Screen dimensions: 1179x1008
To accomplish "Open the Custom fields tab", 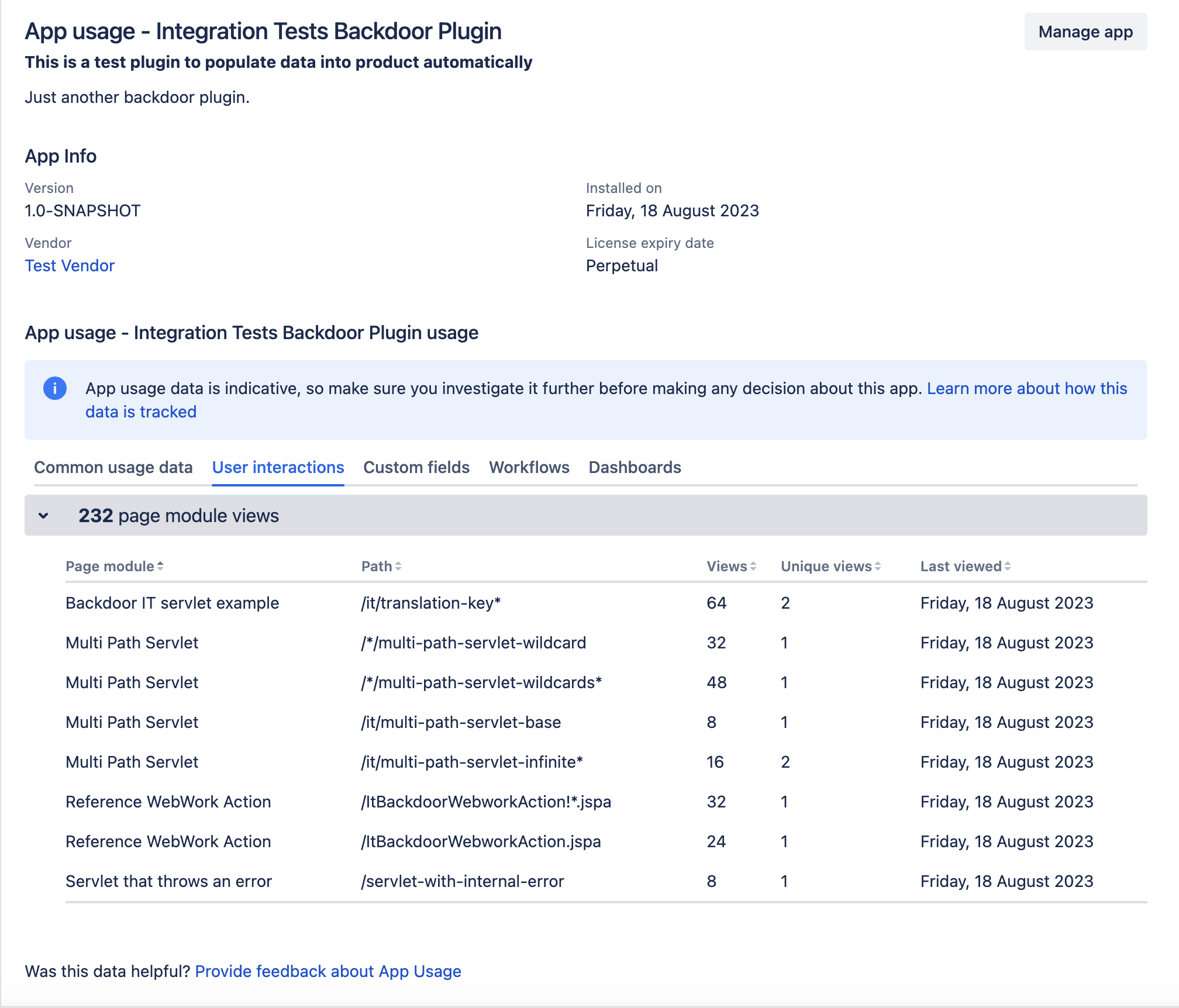I will point(416,467).
